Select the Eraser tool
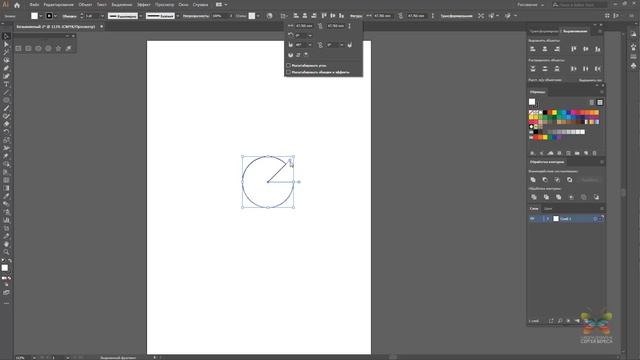The height and width of the screenshot is (360, 640). [6, 124]
